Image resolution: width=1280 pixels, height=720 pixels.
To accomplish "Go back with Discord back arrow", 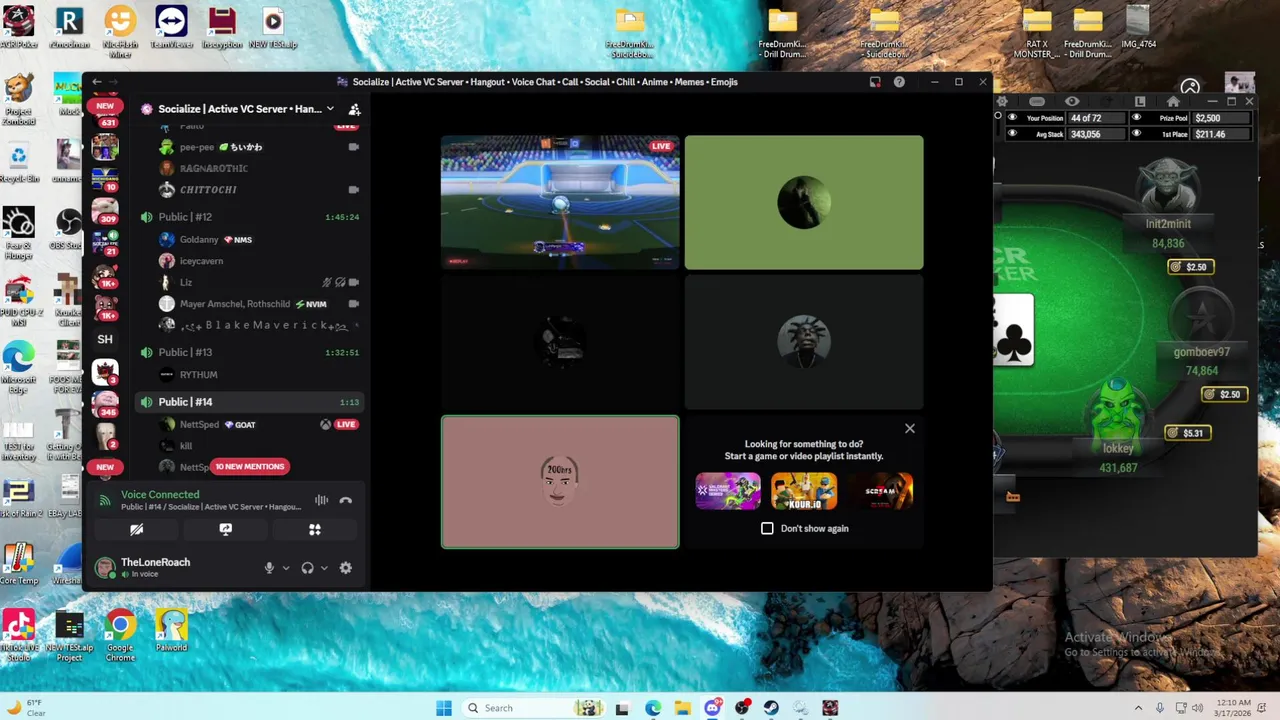I will pos(97,82).
